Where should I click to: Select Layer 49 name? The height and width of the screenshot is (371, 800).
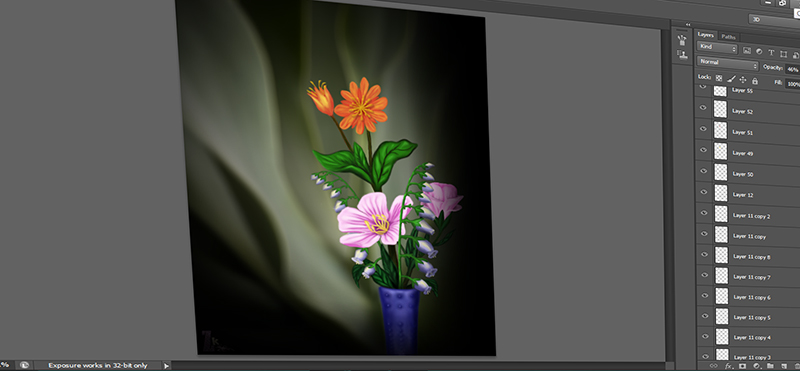742,153
